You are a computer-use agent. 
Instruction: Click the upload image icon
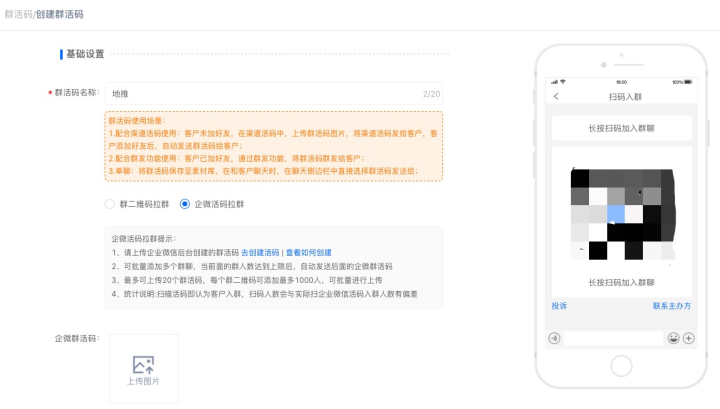(x=143, y=365)
